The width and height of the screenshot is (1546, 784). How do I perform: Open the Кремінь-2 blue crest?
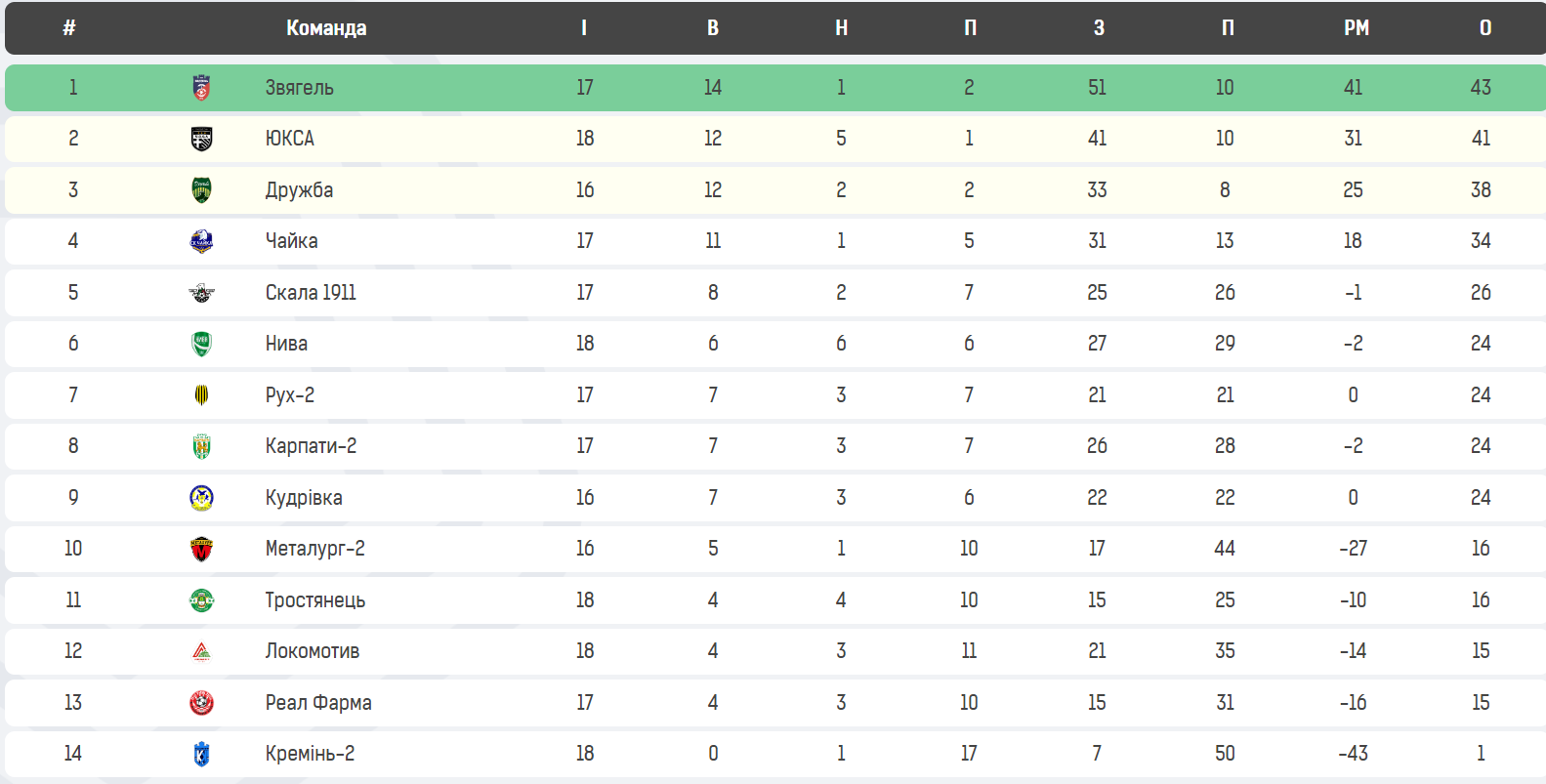201,754
